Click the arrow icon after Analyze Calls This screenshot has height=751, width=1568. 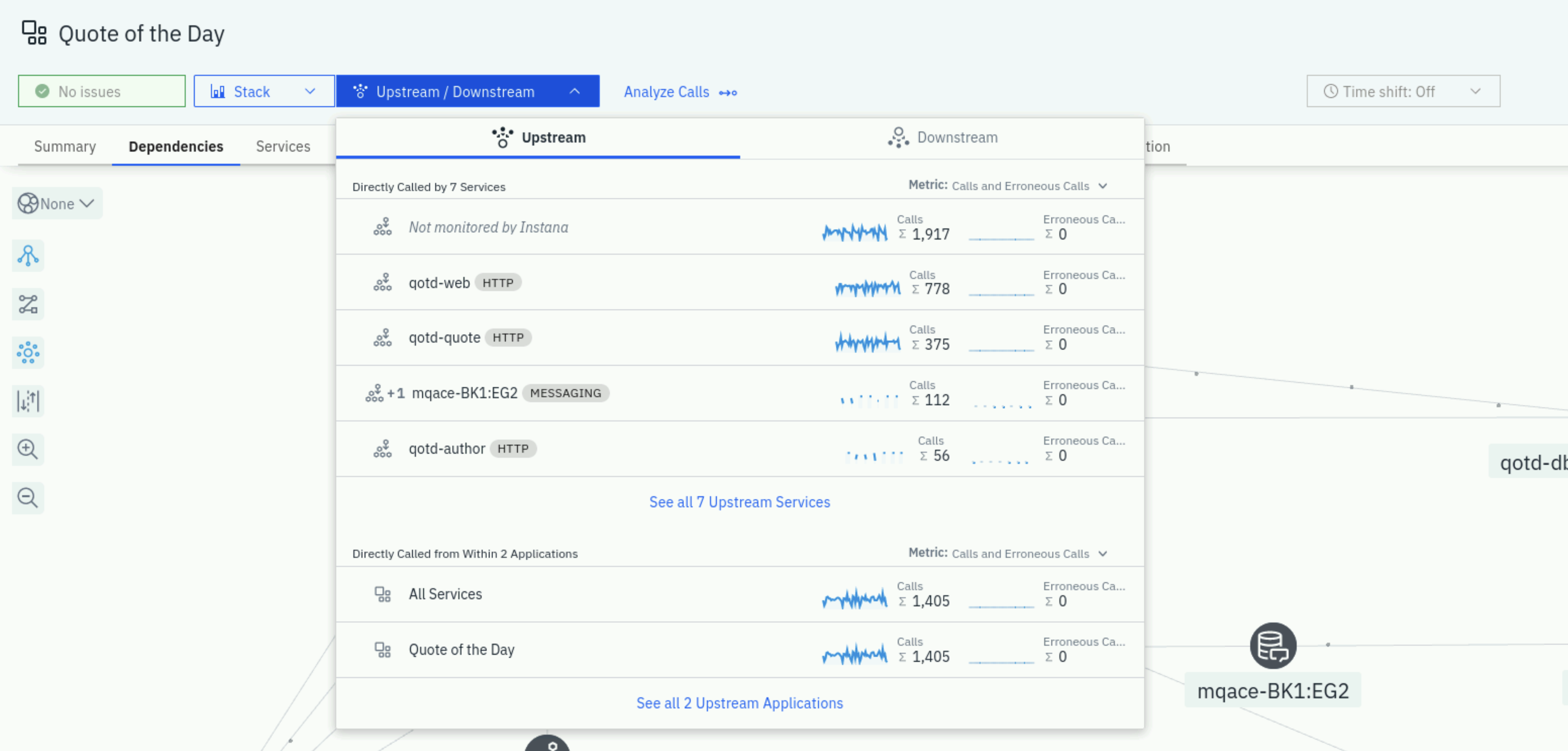coord(728,92)
